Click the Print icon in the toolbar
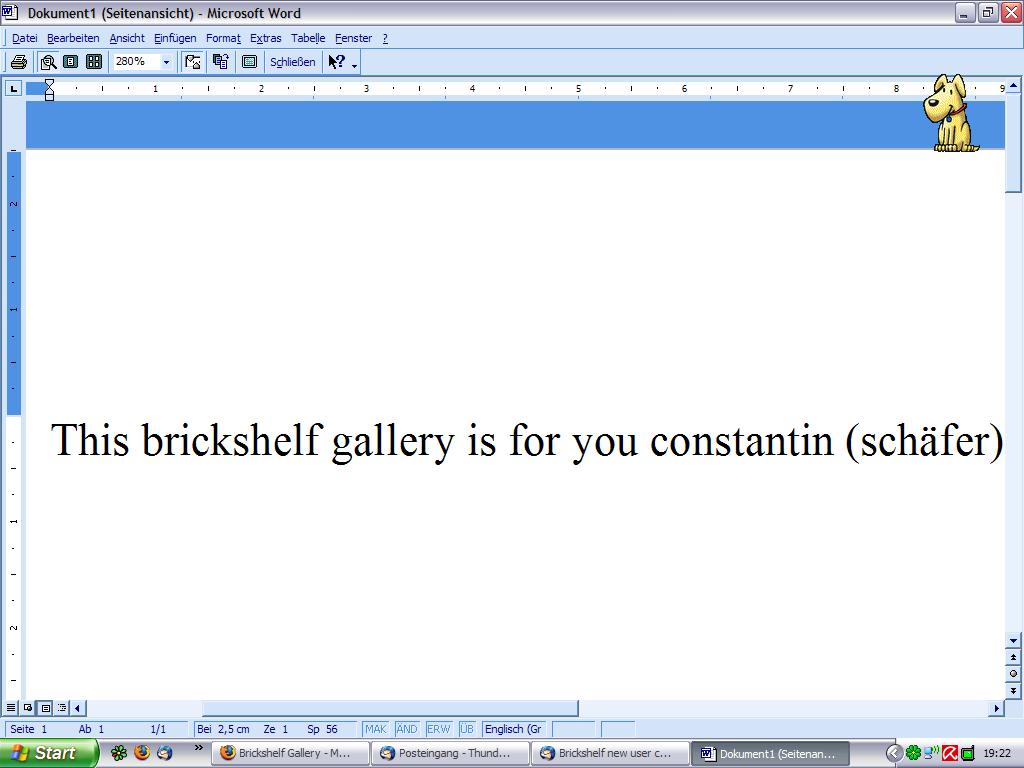Screen dimensions: 1024x768 click(x=19, y=62)
